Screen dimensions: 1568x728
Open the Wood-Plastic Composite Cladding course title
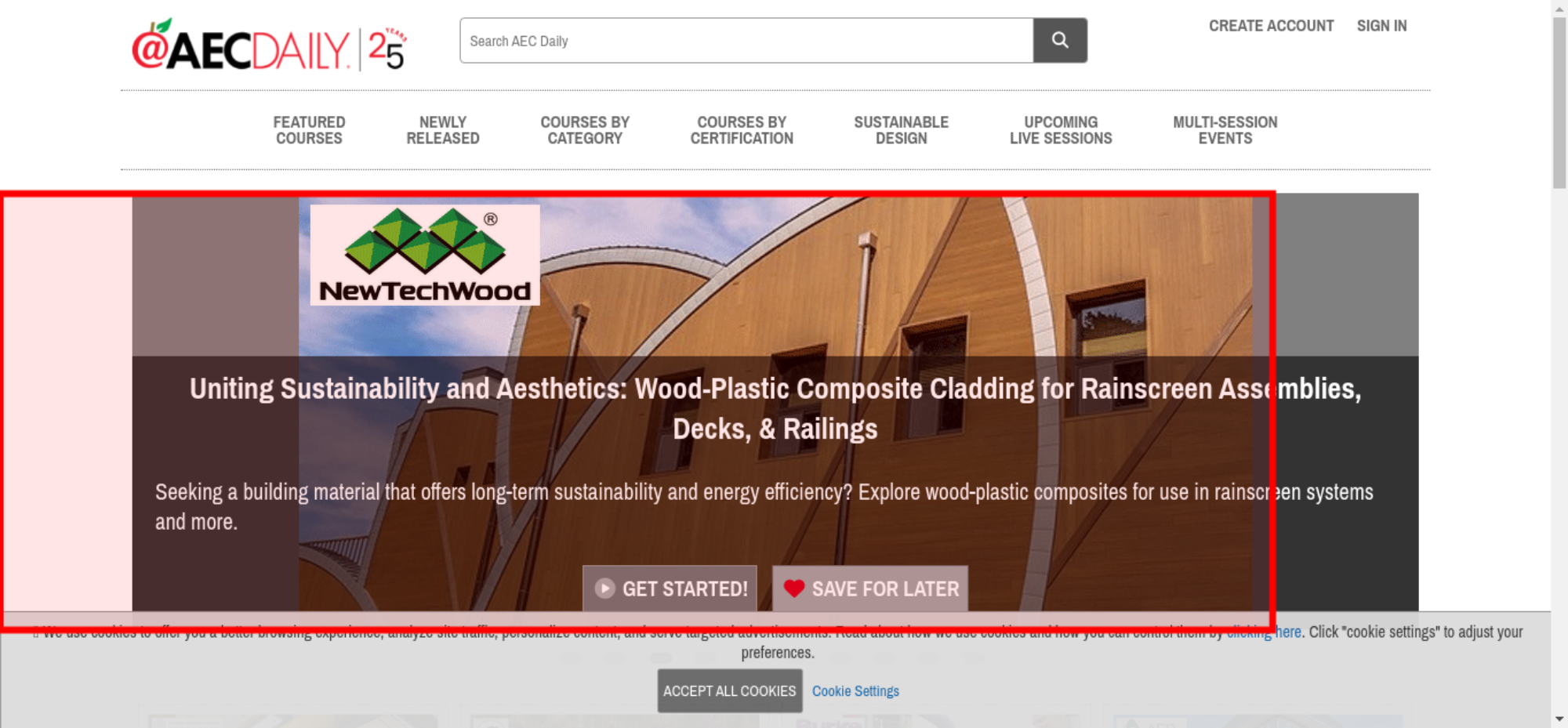[x=775, y=408]
